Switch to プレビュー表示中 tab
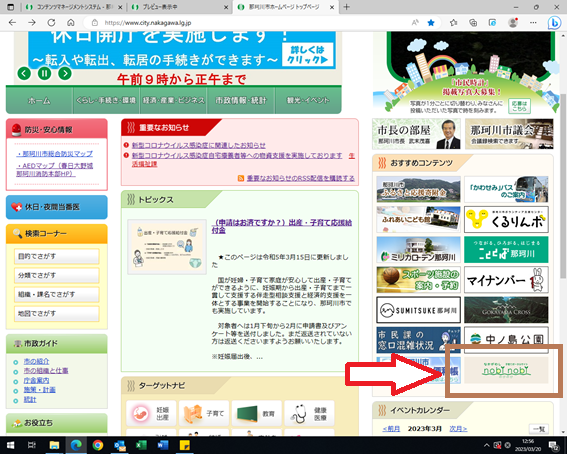 click(180, 7)
